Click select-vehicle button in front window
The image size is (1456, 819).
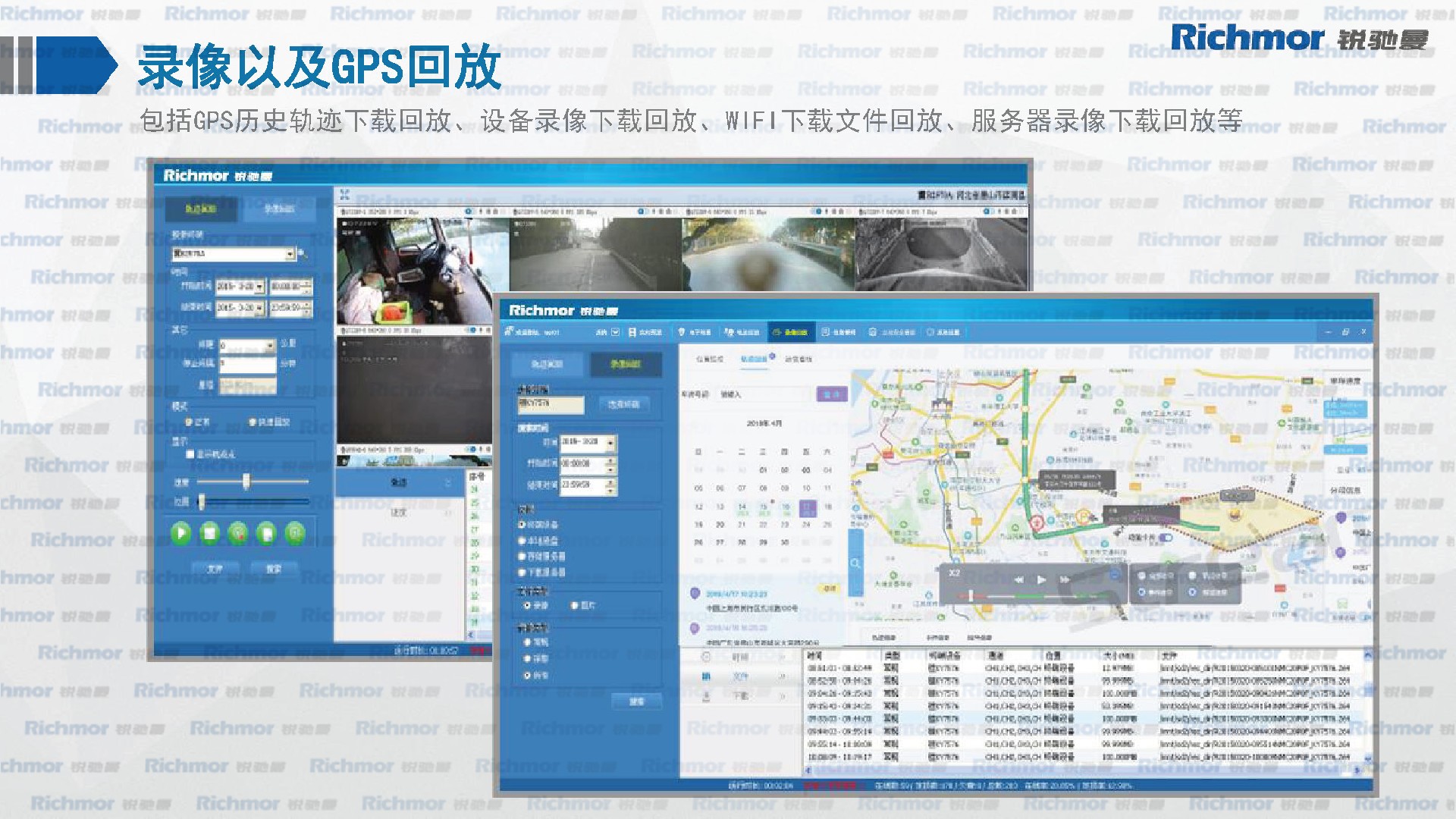[x=623, y=404]
